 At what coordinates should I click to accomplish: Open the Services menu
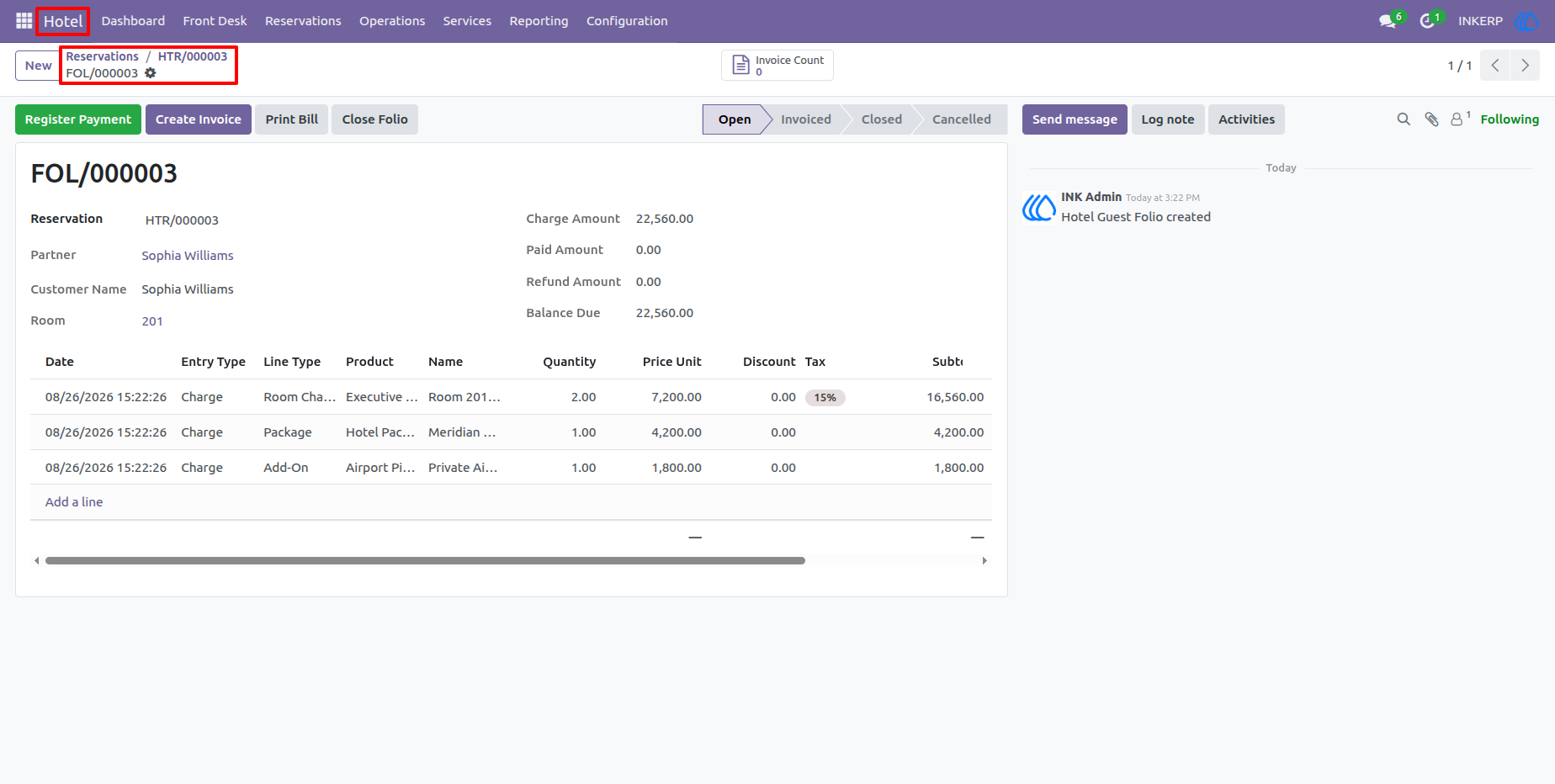(x=467, y=21)
